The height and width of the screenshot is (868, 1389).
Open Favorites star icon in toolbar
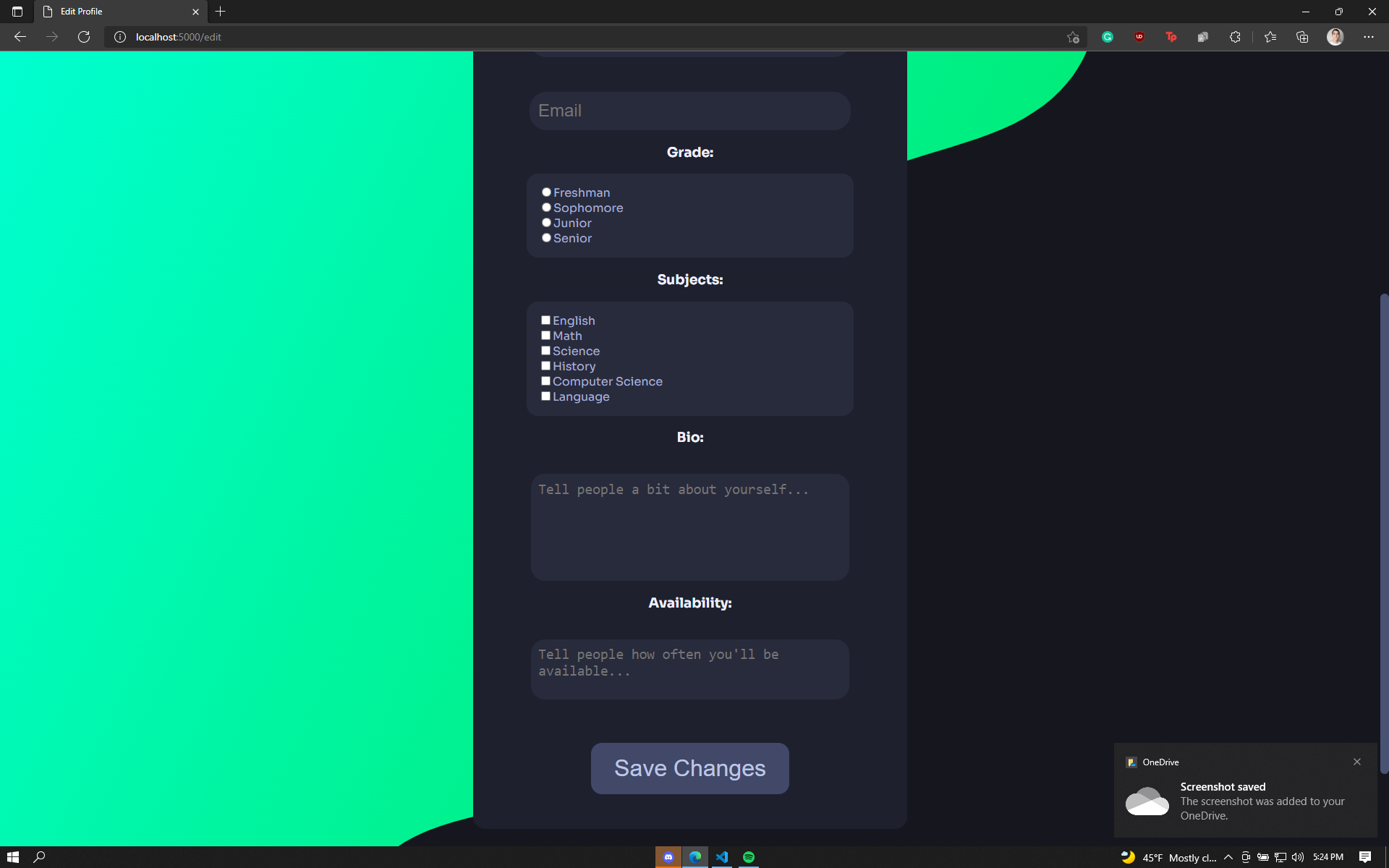point(1270,37)
